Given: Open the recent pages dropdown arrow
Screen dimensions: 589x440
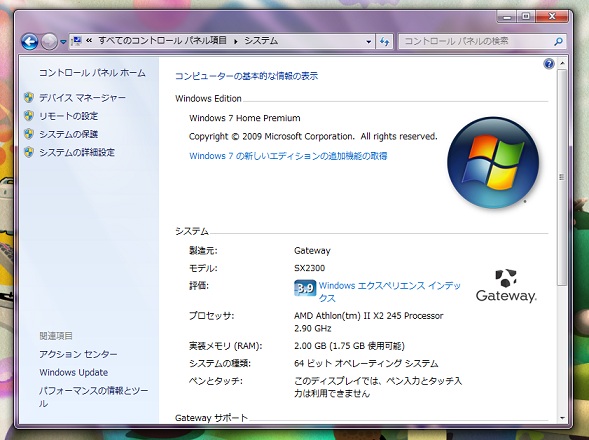Looking at the screenshot, I should tap(63, 42).
